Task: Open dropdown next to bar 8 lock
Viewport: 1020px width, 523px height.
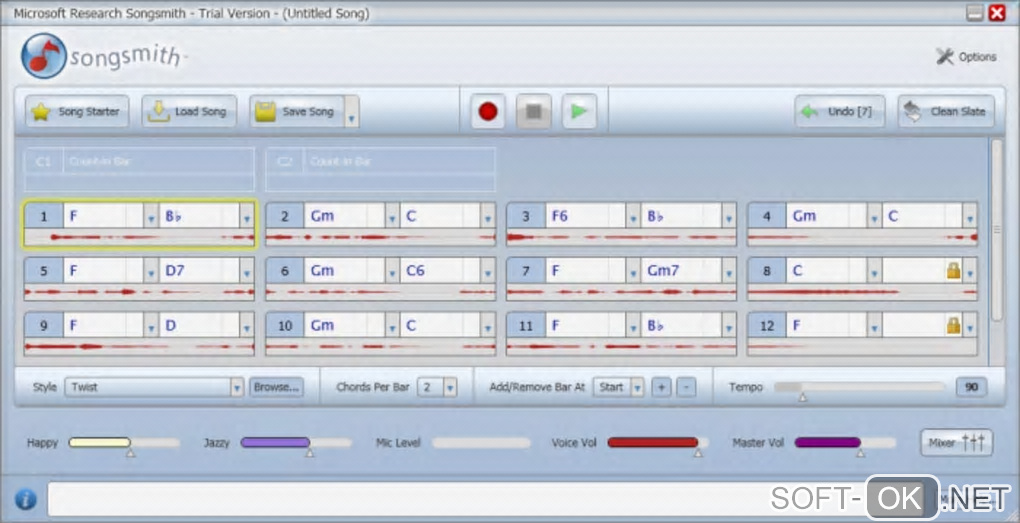Action: pos(970,272)
